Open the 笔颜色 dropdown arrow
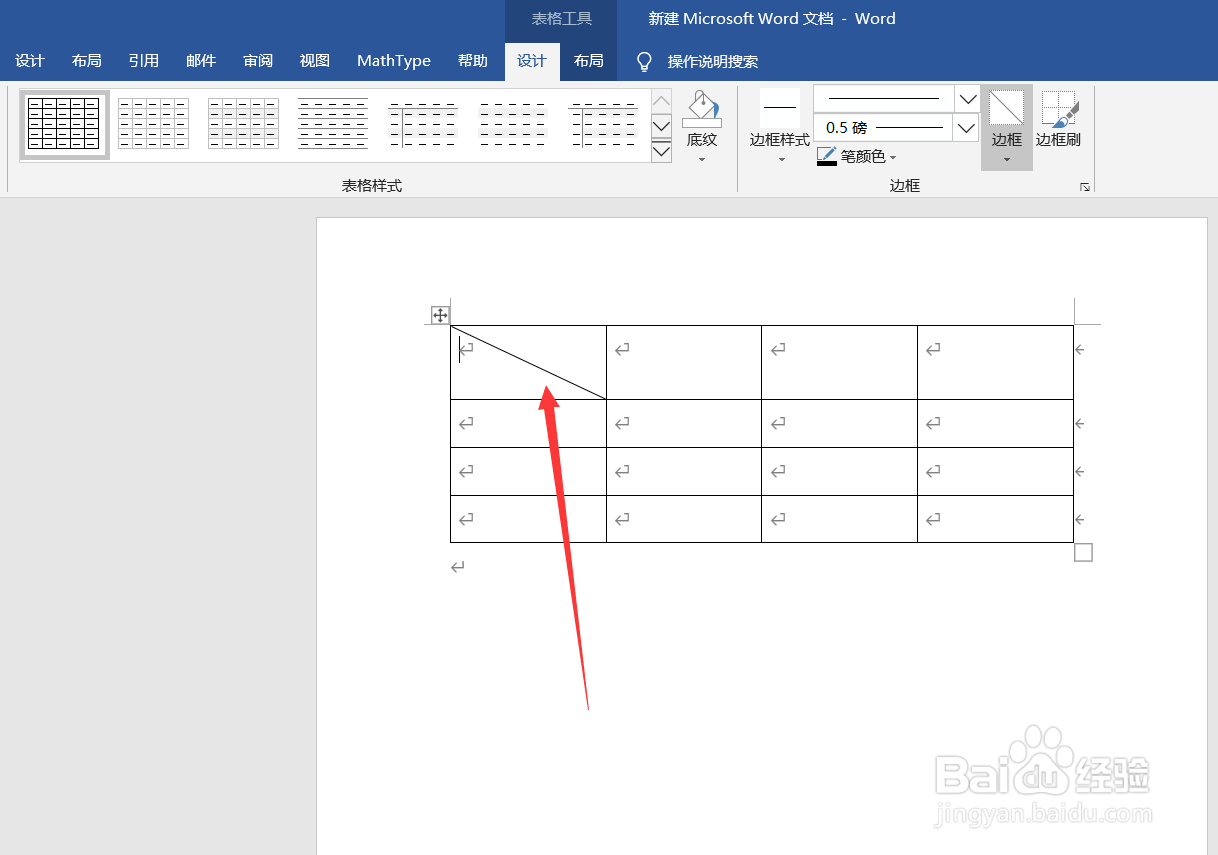The height and width of the screenshot is (855, 1218). tap(893, 157)
